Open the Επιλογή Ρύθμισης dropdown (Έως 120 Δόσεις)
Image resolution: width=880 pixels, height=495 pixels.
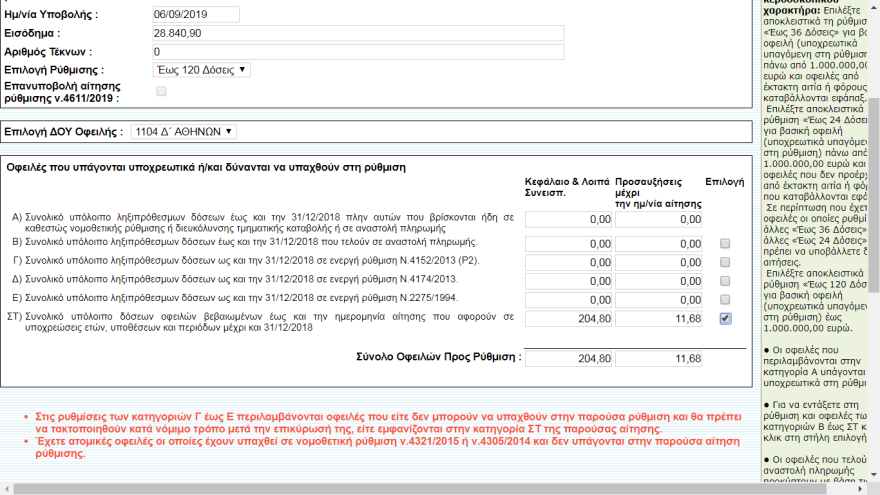200,70
